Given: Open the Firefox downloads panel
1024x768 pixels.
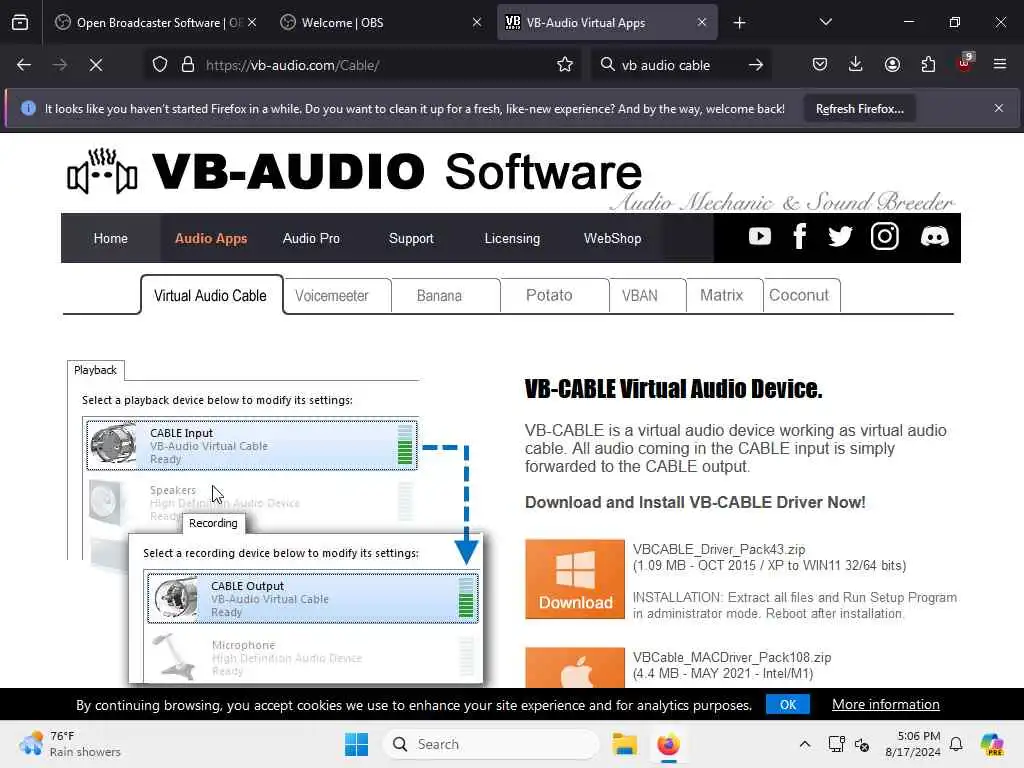Looking at the screenshot, I should (x=856, y=64).
